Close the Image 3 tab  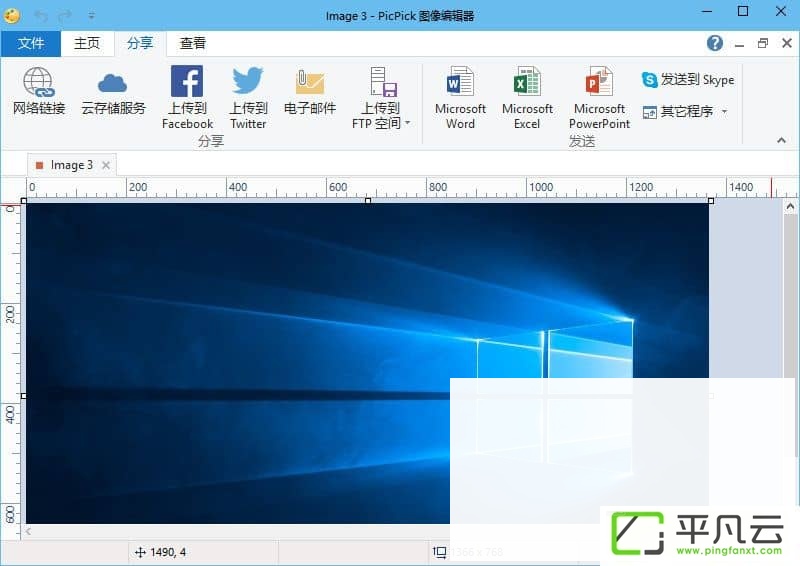click(x=106, y=165)
